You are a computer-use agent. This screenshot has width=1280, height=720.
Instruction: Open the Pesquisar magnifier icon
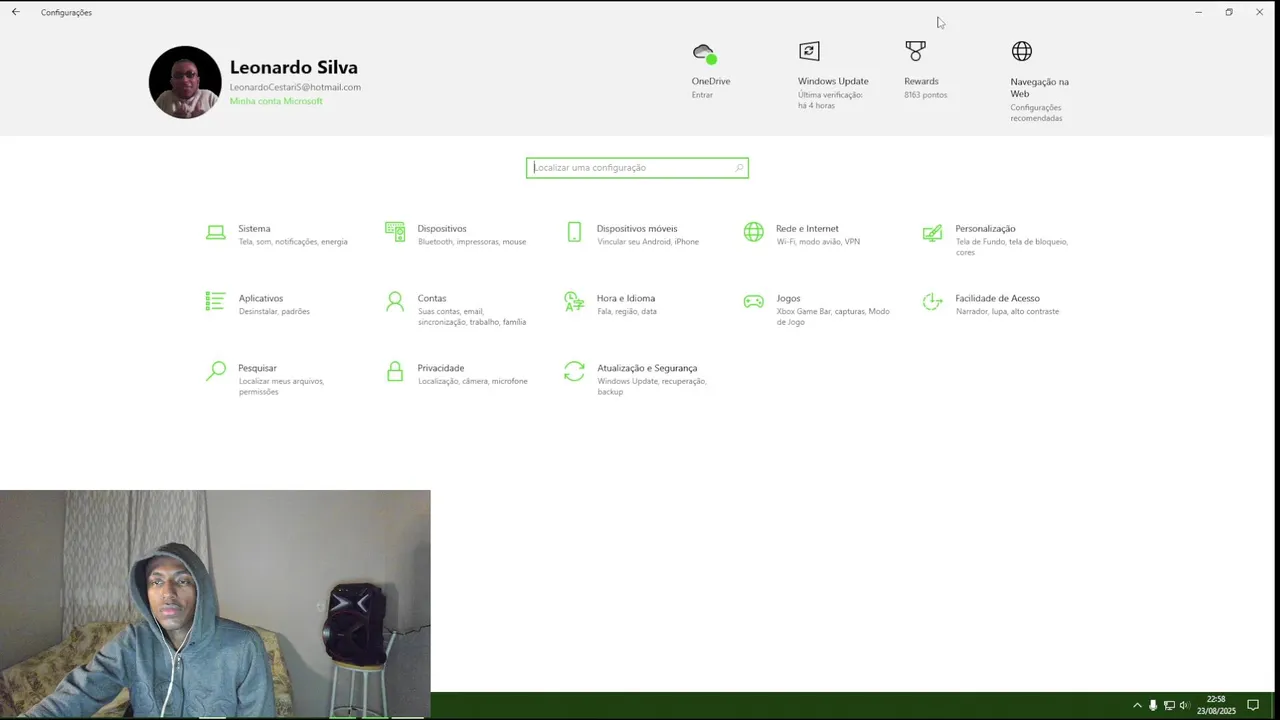pos(215,372)
